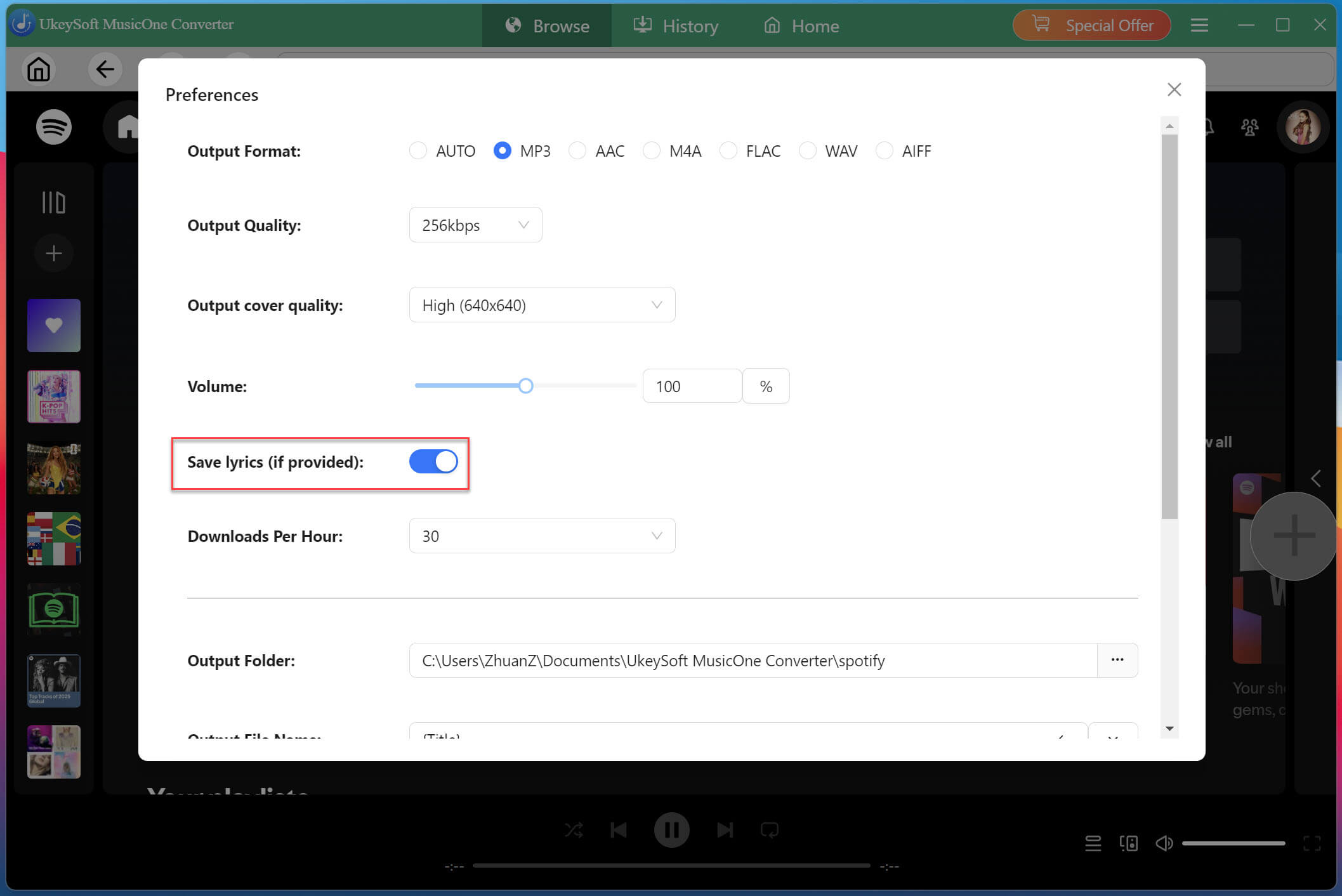The width and height of the screenshot is (1342, 896).
Task: Click the Special Offer button
Action: click(x=1091, y=25)
